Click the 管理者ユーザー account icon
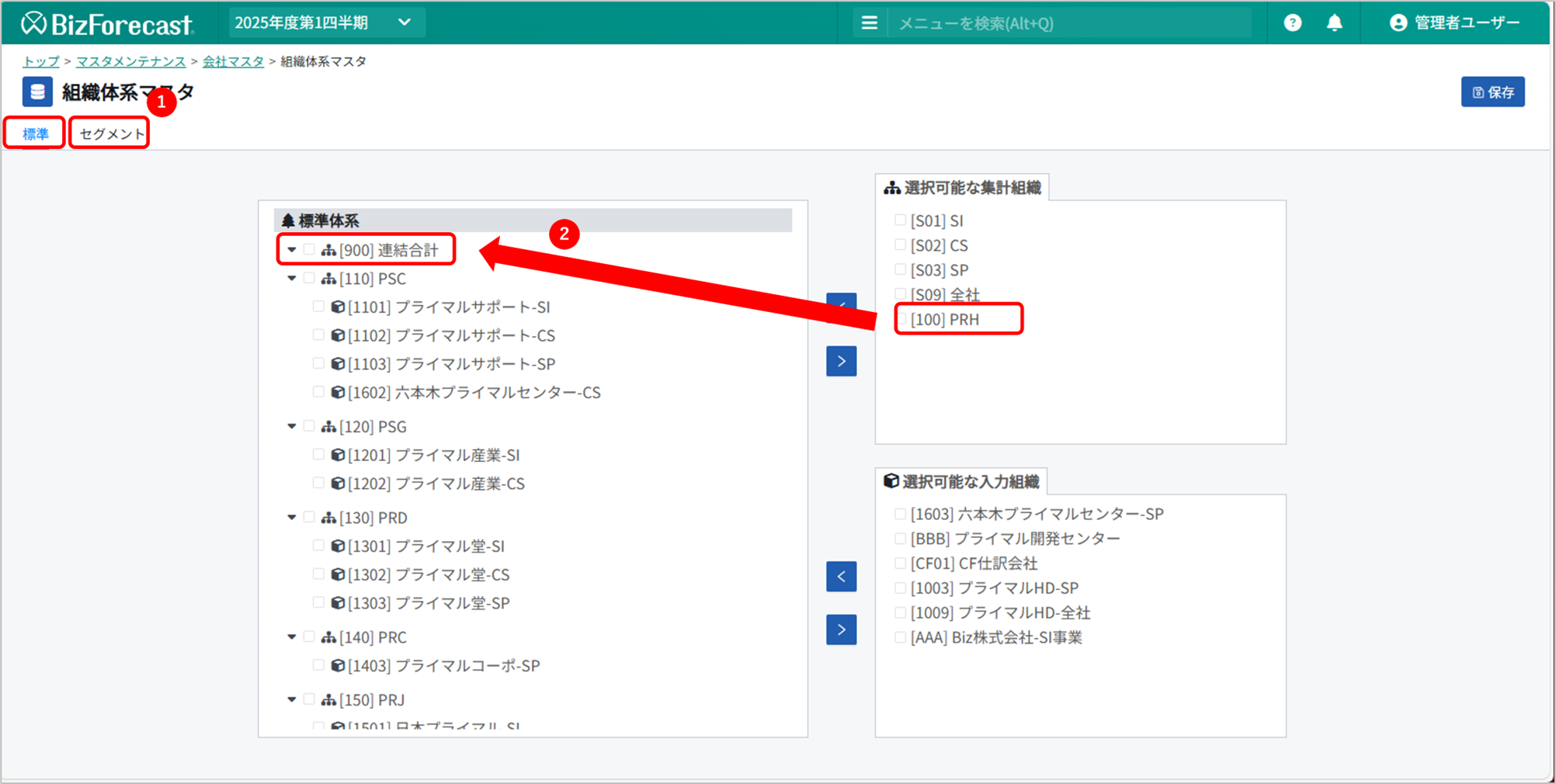The height and width of the screenshot is (784, 1556). pos(1398,23)
